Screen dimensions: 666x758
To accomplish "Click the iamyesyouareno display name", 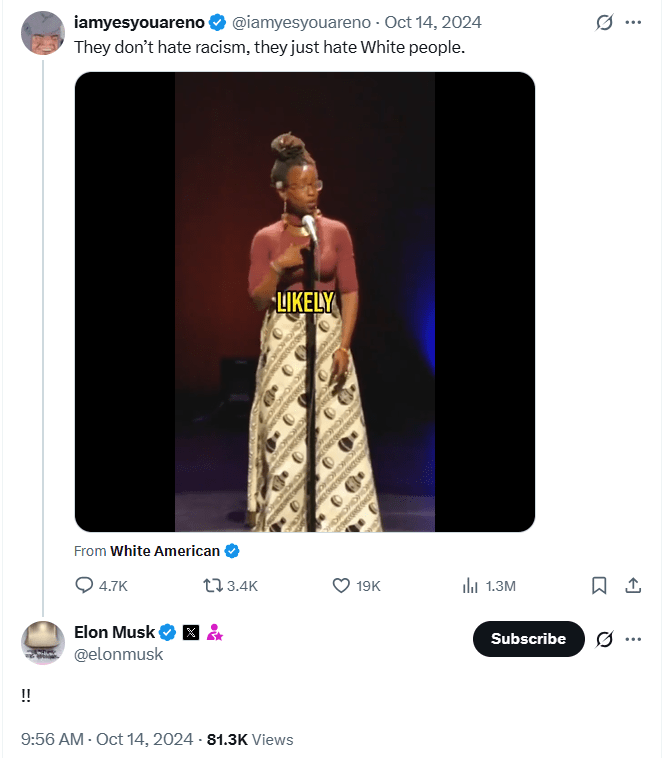I will (x=139, y=22).
